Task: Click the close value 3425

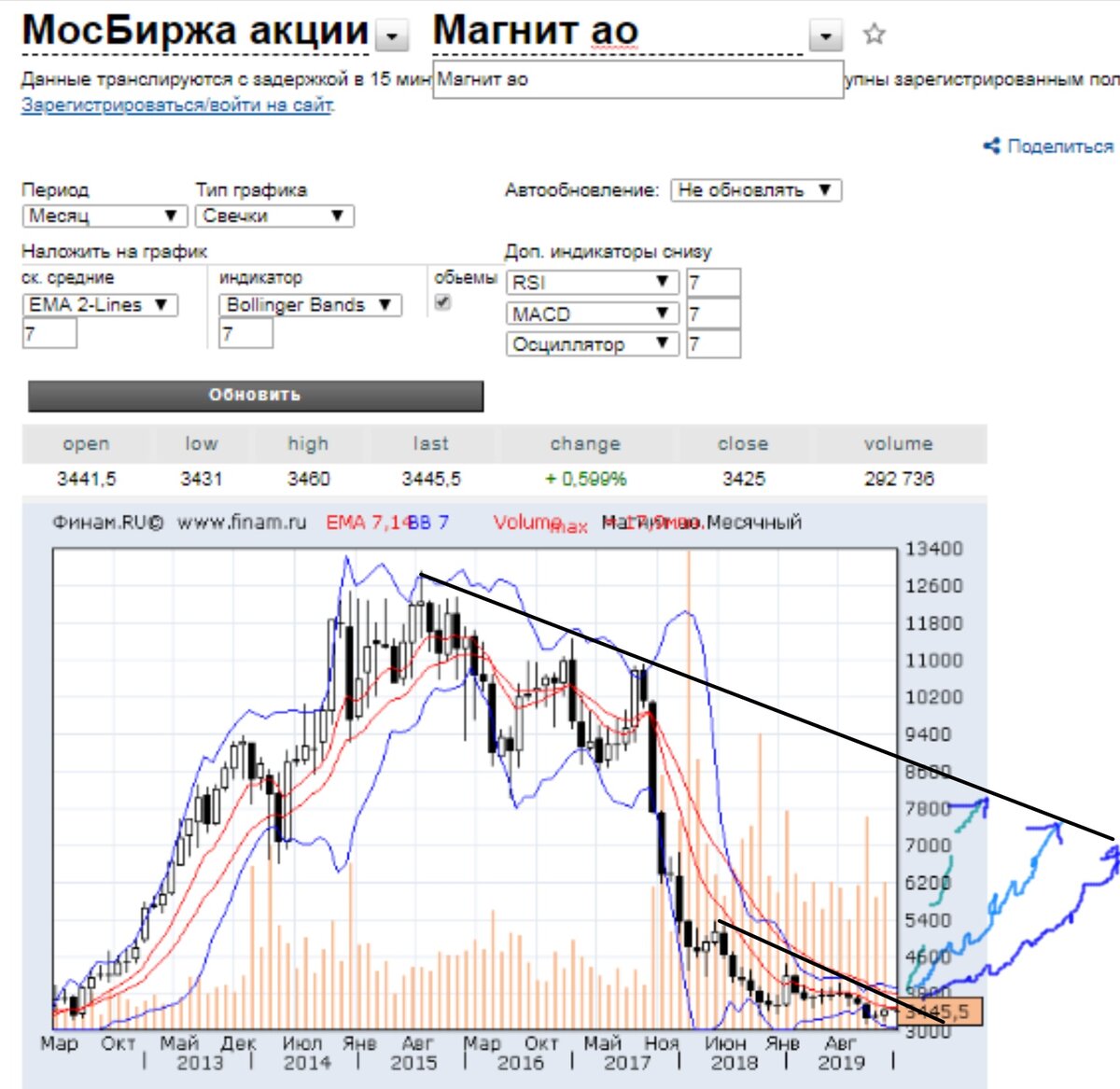Action: tap(744, 479)
